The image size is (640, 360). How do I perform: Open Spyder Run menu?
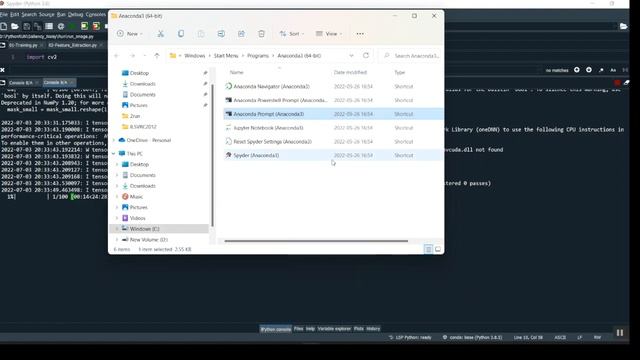(61, 14)
